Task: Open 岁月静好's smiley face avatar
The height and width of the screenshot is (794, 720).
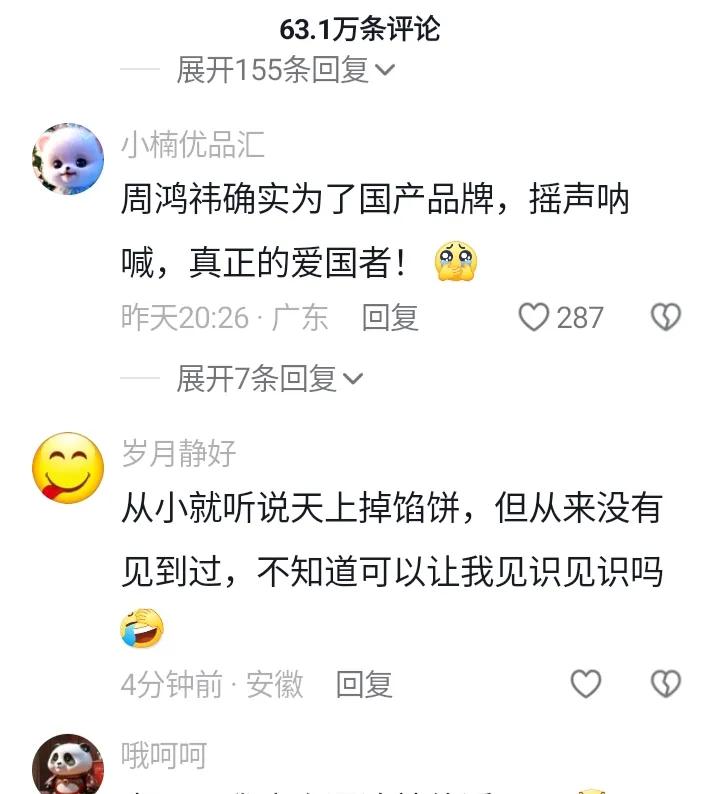Action: 68,468
